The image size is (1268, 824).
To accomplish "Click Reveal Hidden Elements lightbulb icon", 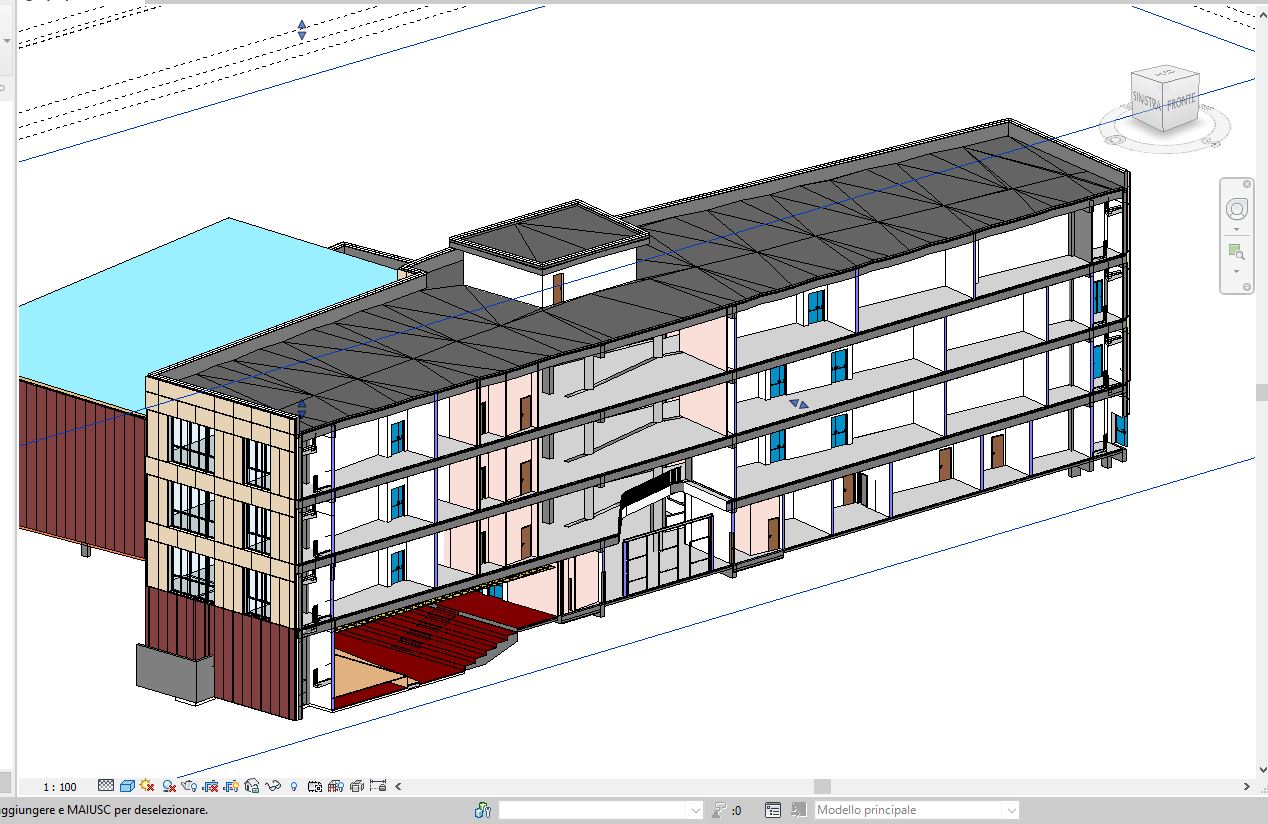I will [x=294, y=787].
